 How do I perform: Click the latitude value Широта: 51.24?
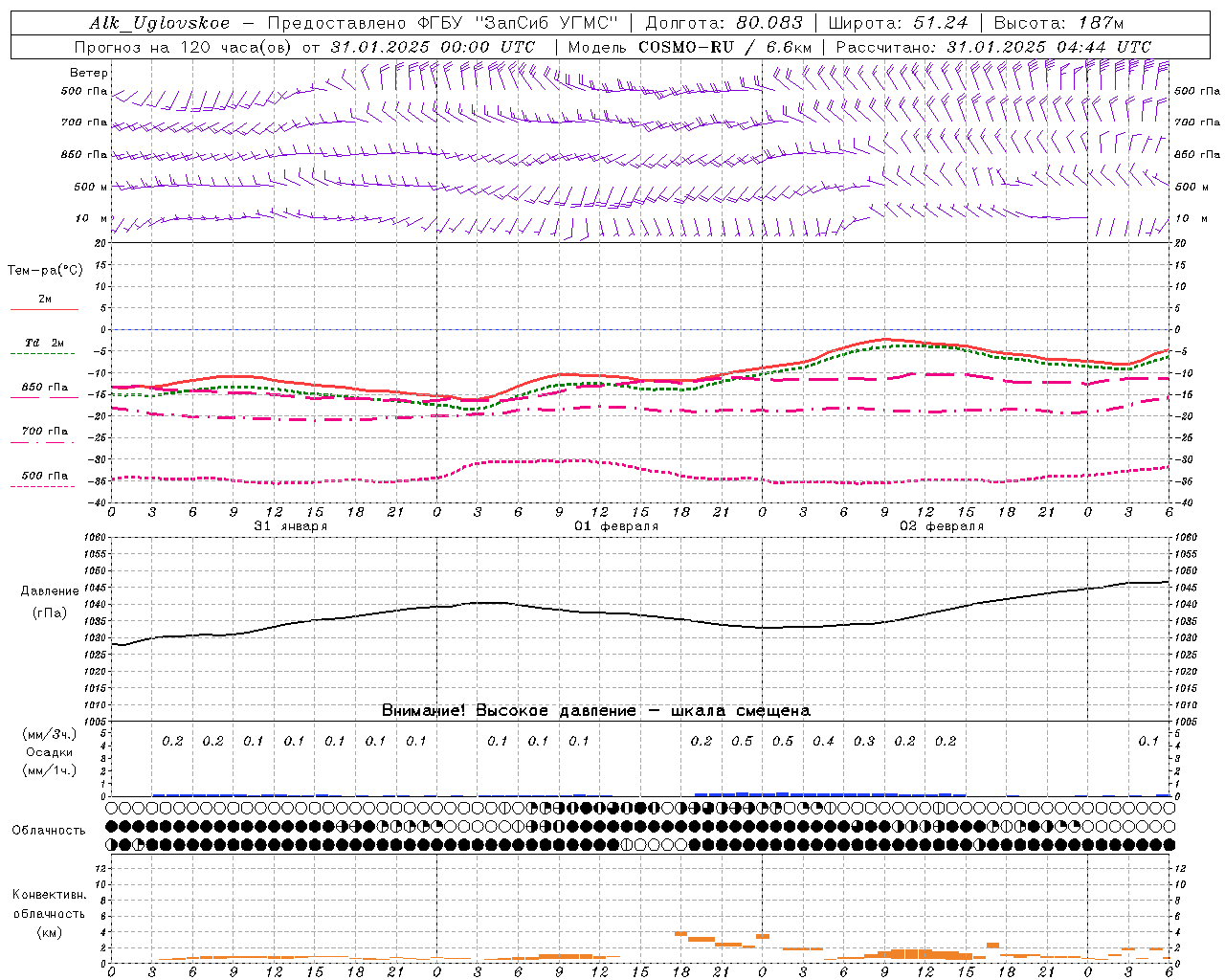(898, 23)
